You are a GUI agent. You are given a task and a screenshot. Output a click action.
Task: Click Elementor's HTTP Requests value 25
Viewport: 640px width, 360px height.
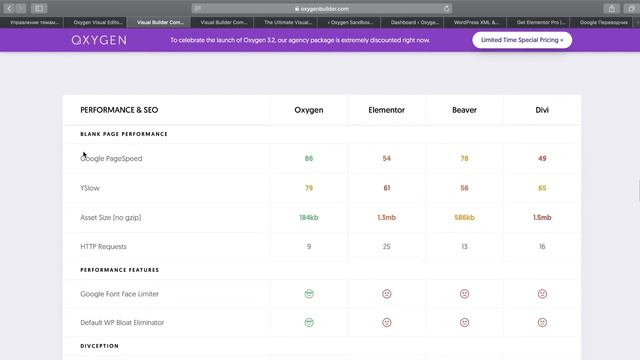pyautogui.click(x=386, y=247)
